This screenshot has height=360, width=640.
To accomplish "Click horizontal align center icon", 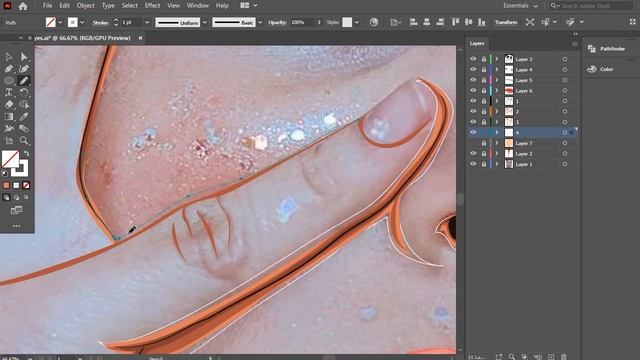I will [427, 22].
